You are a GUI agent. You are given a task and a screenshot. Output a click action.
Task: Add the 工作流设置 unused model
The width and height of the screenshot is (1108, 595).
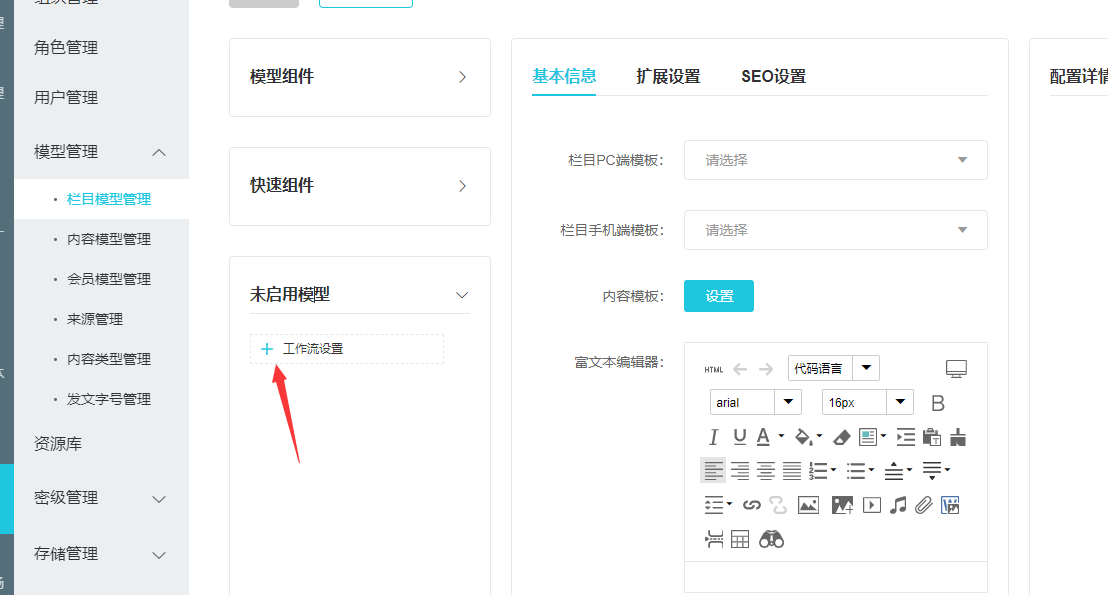pos(267,349)
